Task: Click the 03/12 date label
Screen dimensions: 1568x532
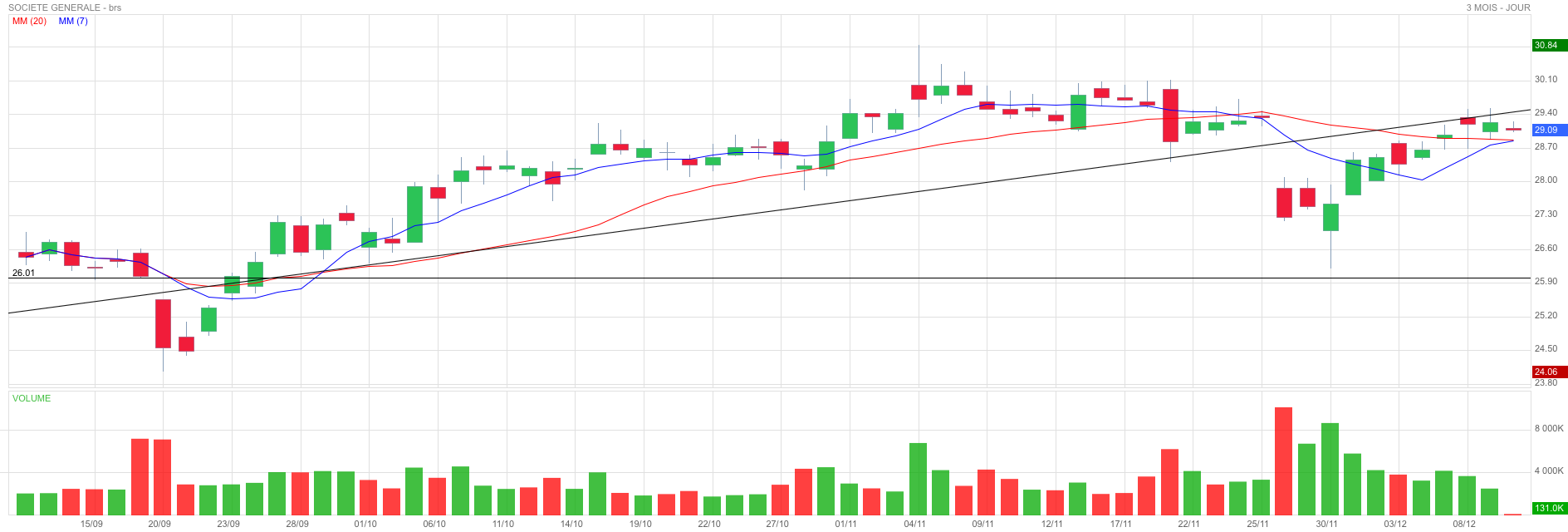Action: point(1395,524)
